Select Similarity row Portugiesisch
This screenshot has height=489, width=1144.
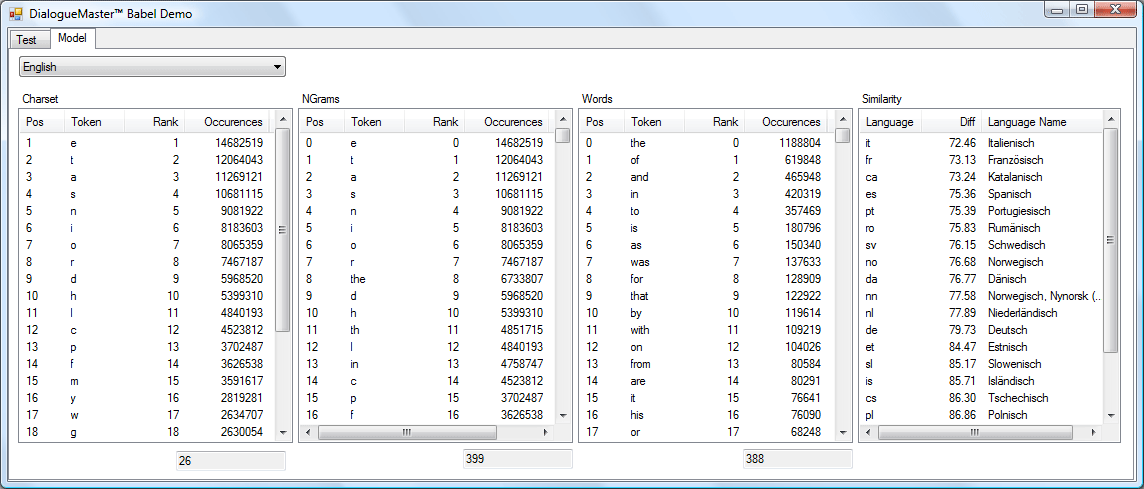coord(981,211)
